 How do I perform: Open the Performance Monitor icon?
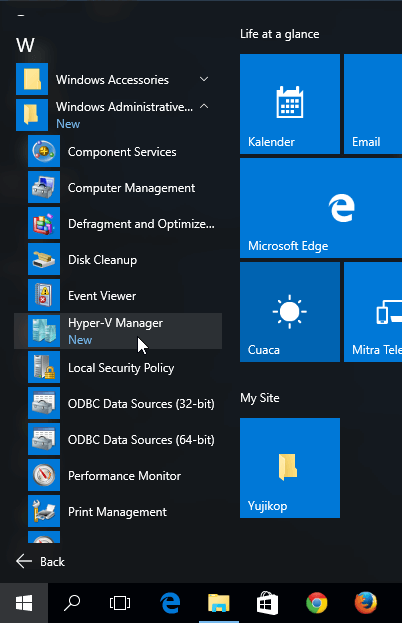(44, 475)
